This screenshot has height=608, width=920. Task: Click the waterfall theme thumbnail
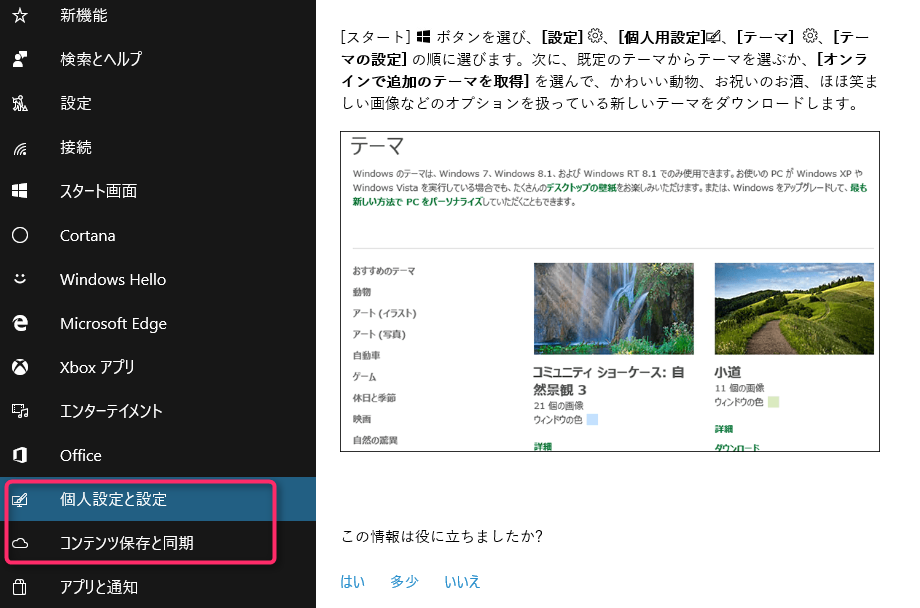point(614,309)
